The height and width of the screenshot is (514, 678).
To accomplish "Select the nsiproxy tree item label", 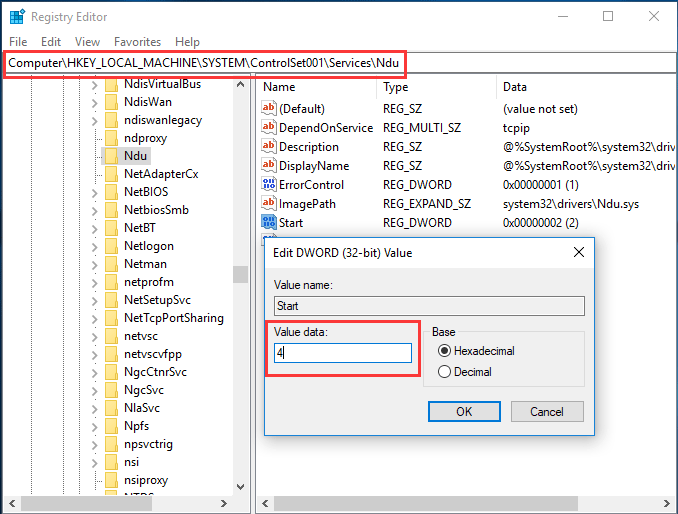I will [146, 480].
